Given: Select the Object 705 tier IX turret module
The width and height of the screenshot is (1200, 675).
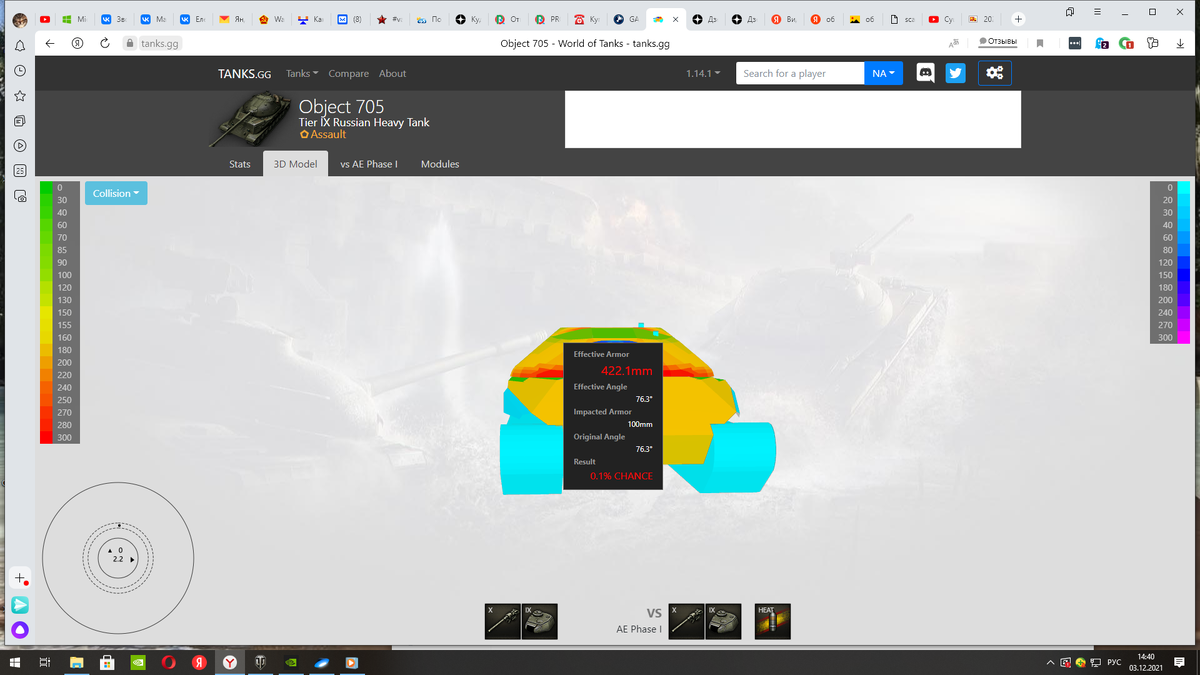Looking at the screenshot, I should [540, 621].
